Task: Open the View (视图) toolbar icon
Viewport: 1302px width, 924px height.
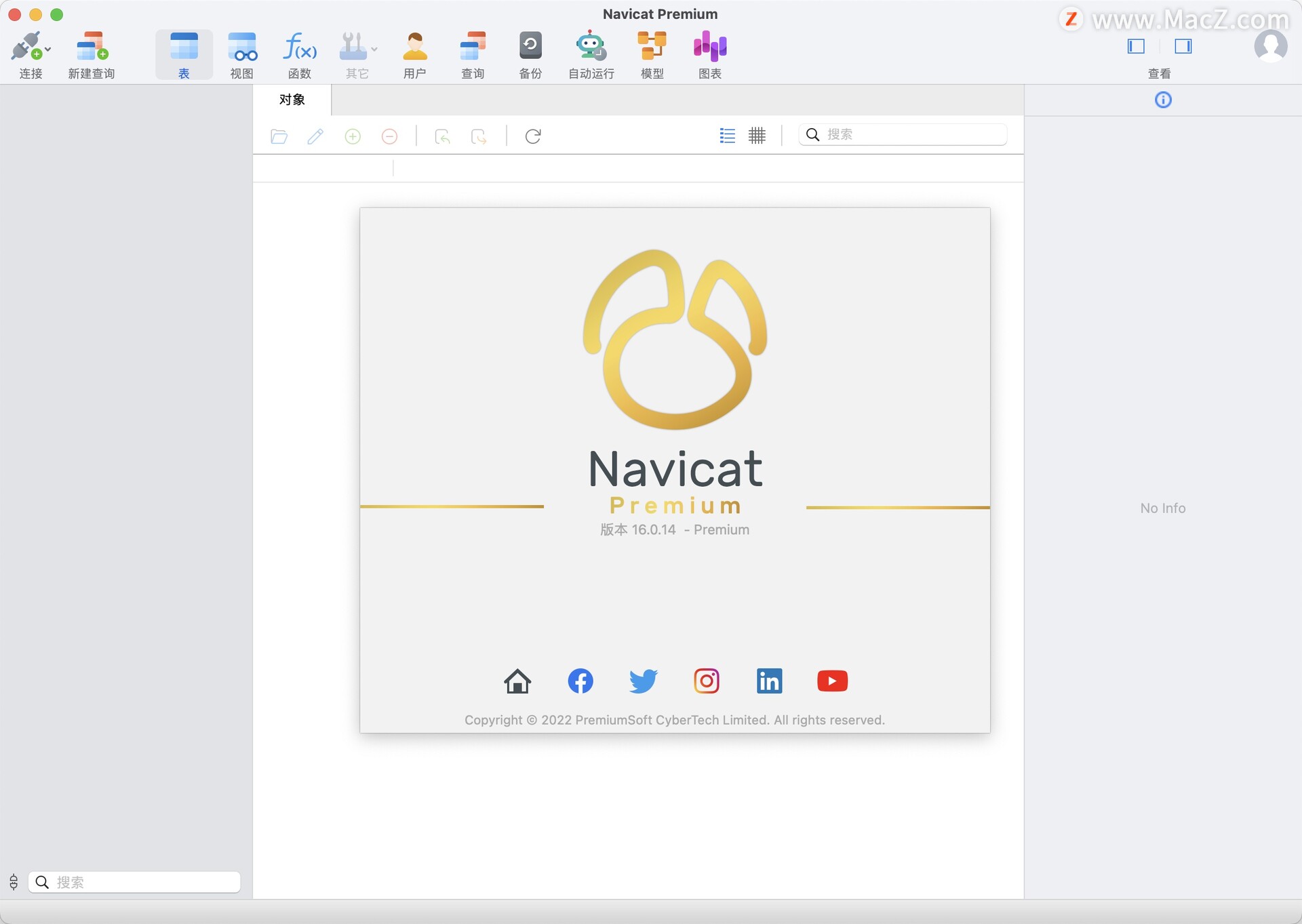Action: (242, 46)
